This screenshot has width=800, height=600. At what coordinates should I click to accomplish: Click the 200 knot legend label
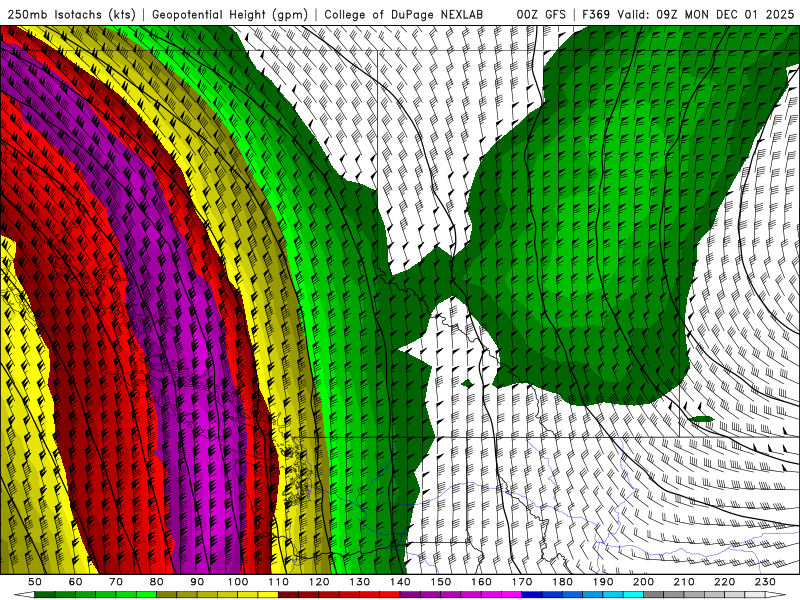tap(643, 582)
